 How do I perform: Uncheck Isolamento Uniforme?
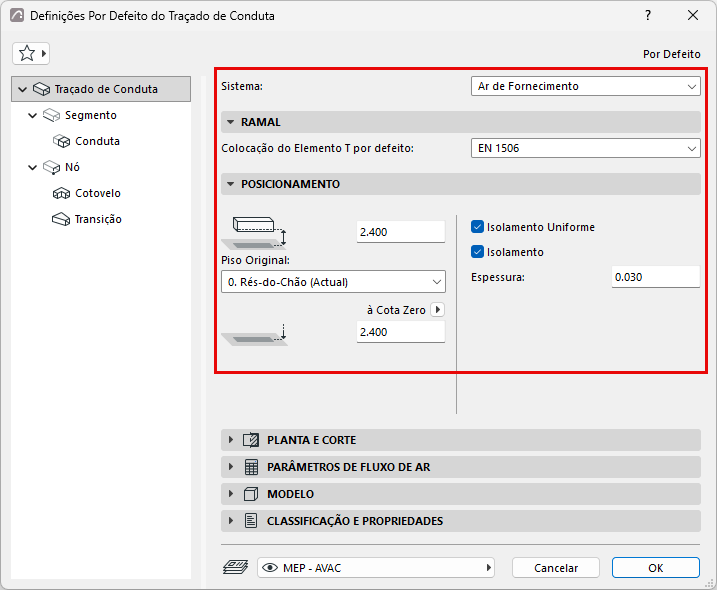pos(477,227)
